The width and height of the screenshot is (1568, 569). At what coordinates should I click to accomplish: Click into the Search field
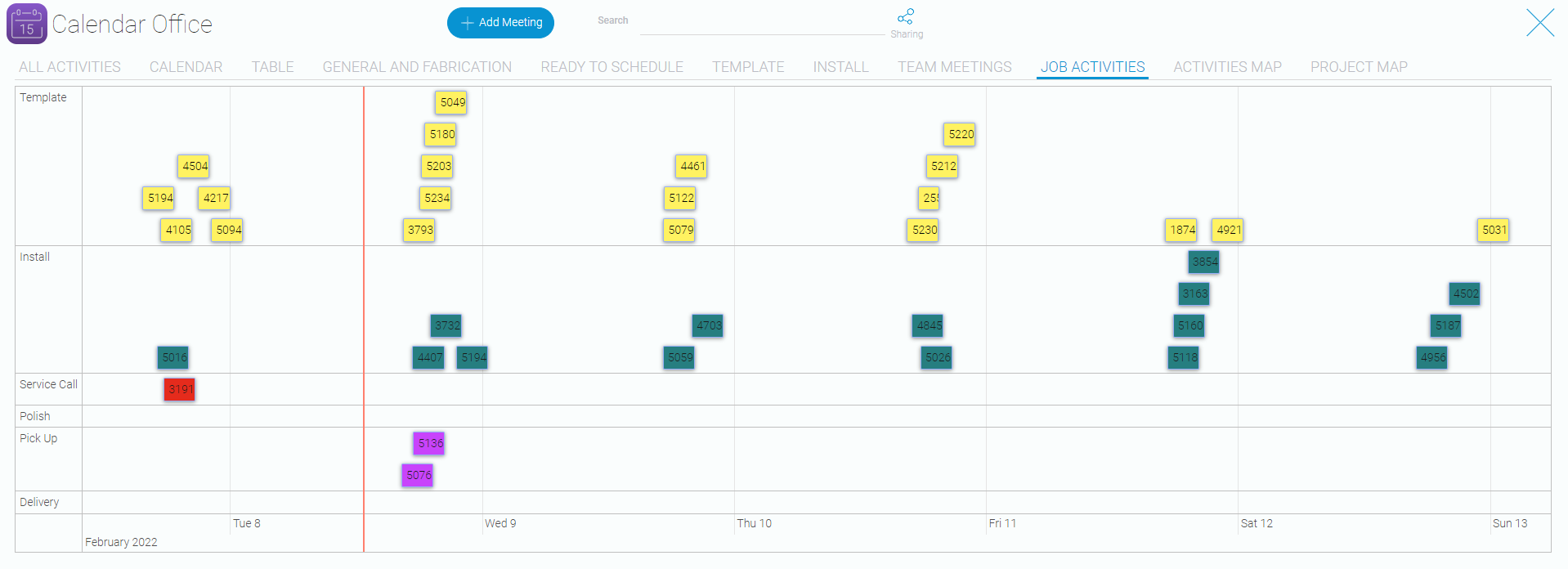(760, 23)
